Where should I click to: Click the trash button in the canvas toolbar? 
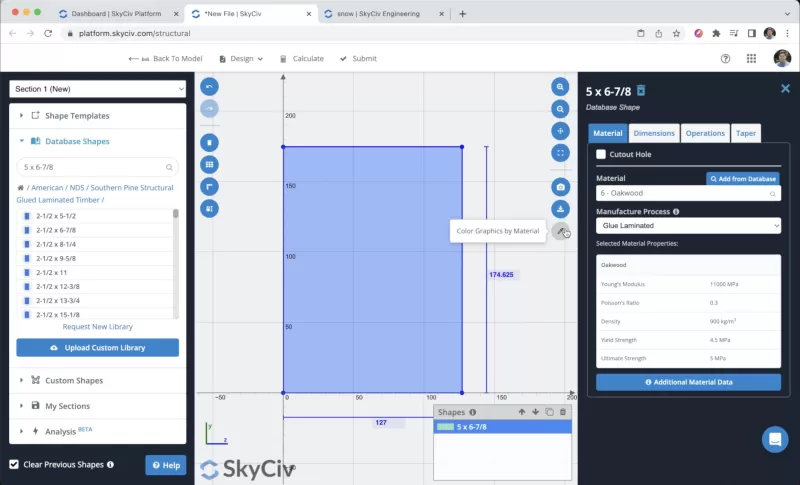pos(209,142)
